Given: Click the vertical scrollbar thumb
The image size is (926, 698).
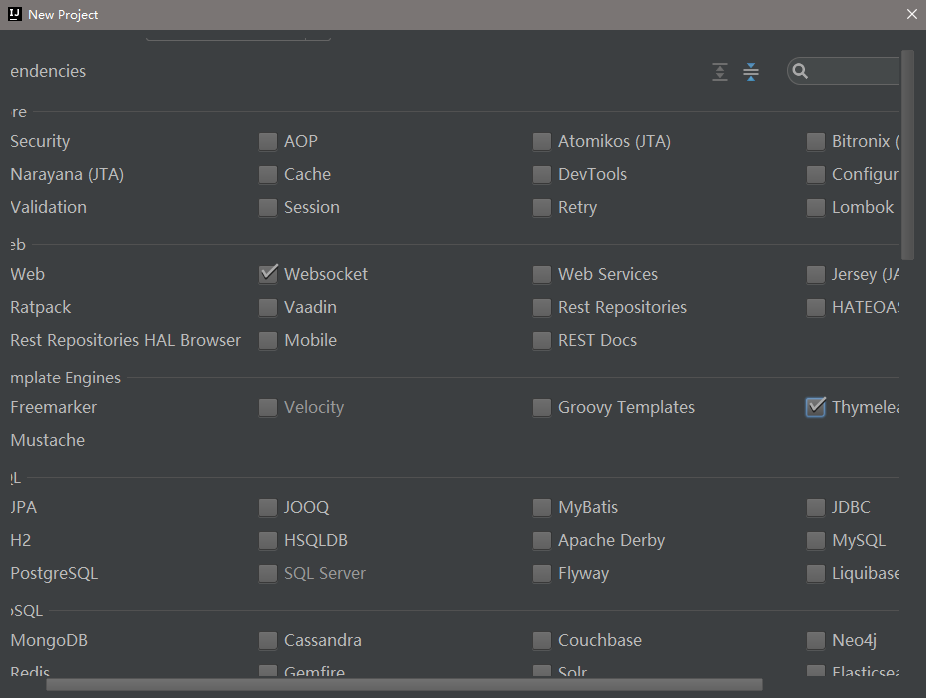Looking at the screenshot, I should tap(907, 155).
